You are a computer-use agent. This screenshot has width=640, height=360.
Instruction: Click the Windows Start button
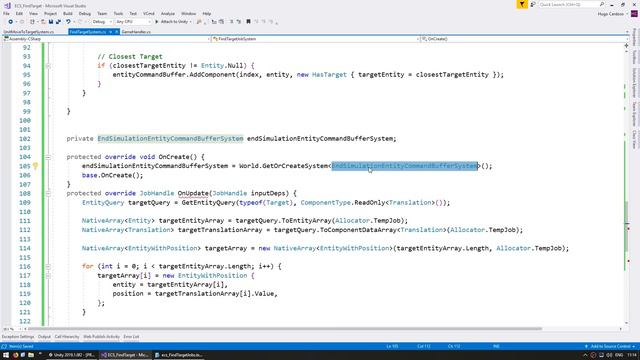pyautogui.click(x=6, y=355)
